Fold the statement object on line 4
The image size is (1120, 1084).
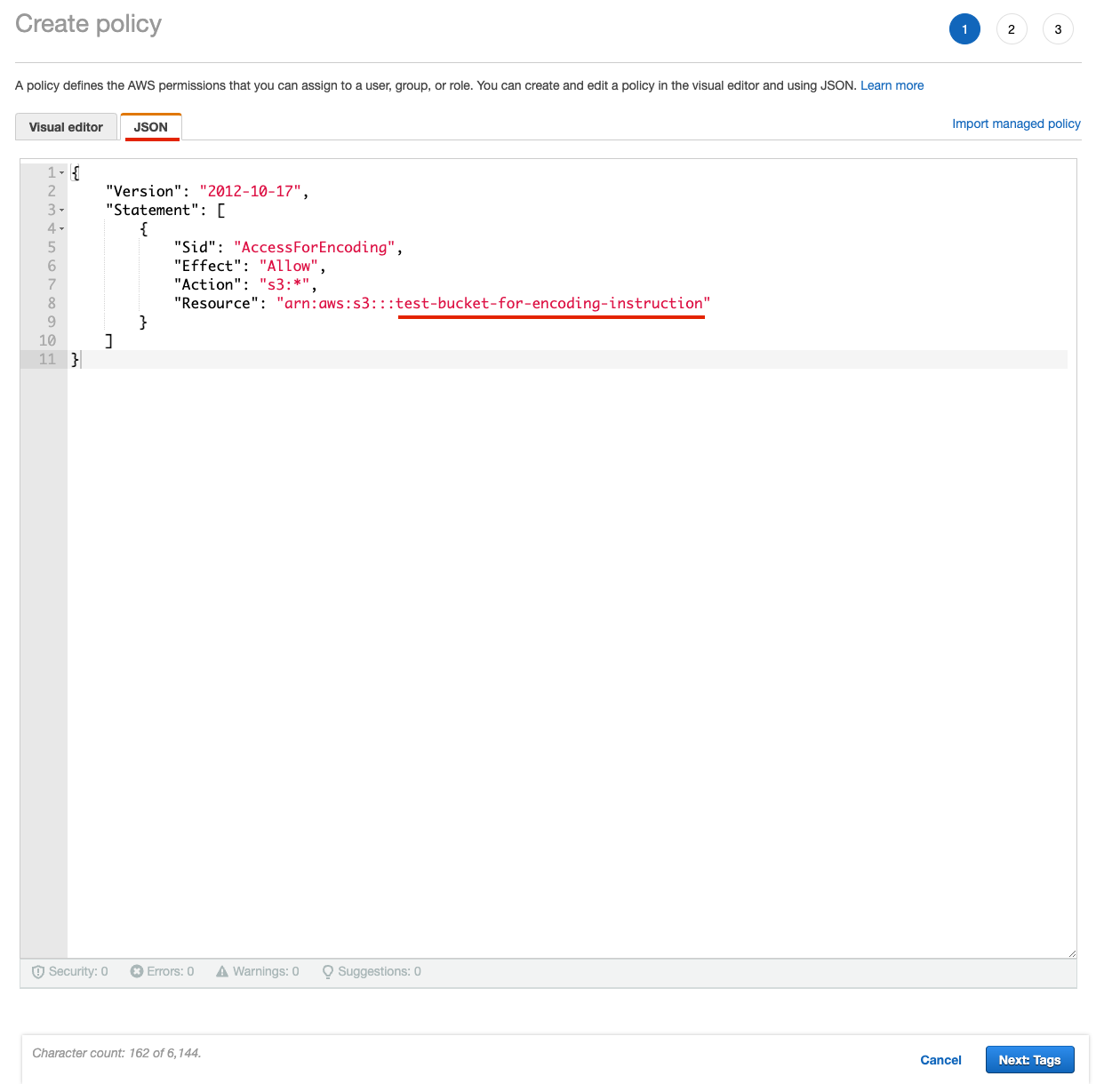coord(62,229)
